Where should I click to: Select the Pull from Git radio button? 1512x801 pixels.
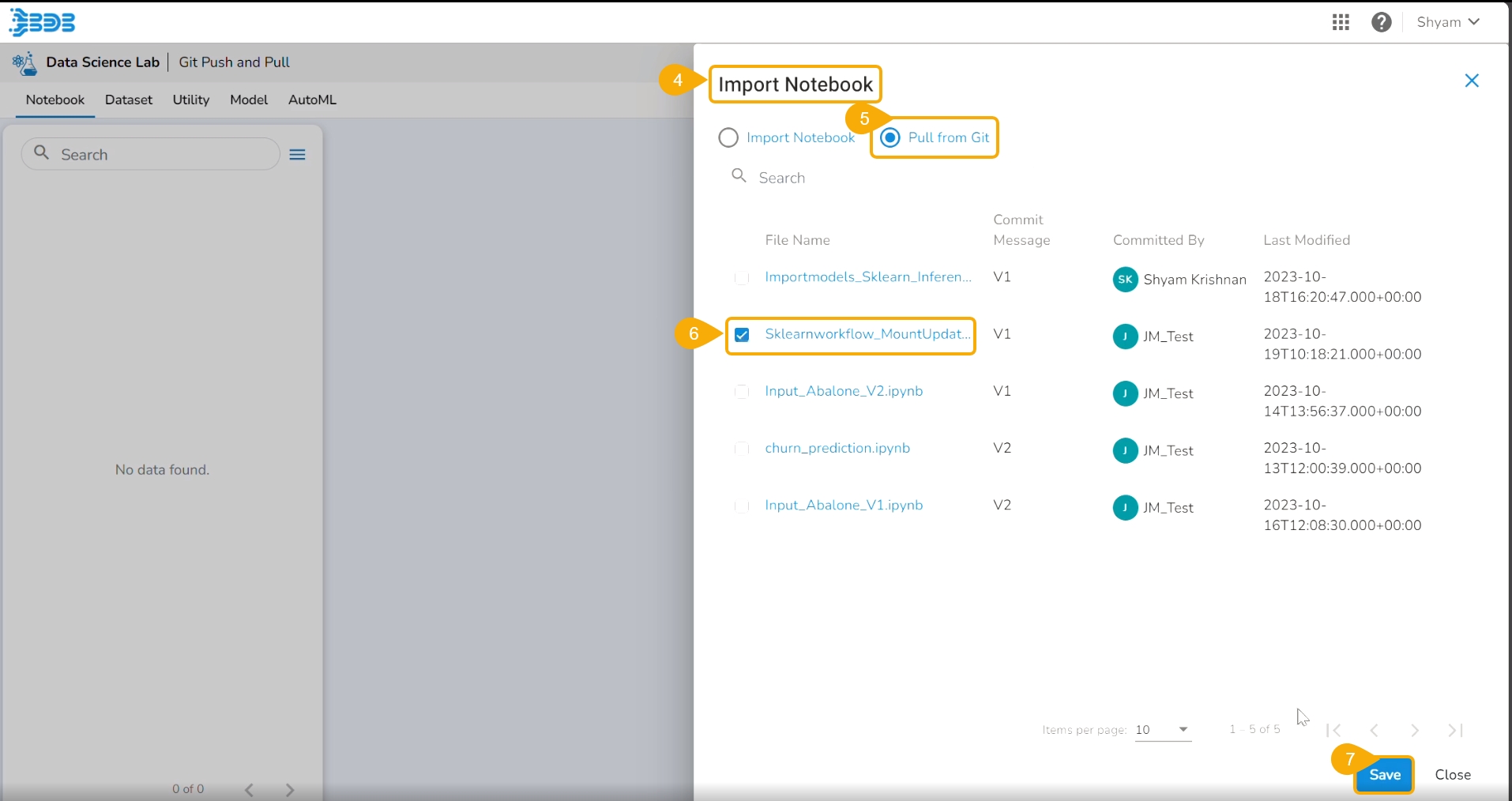pos(890,137)
